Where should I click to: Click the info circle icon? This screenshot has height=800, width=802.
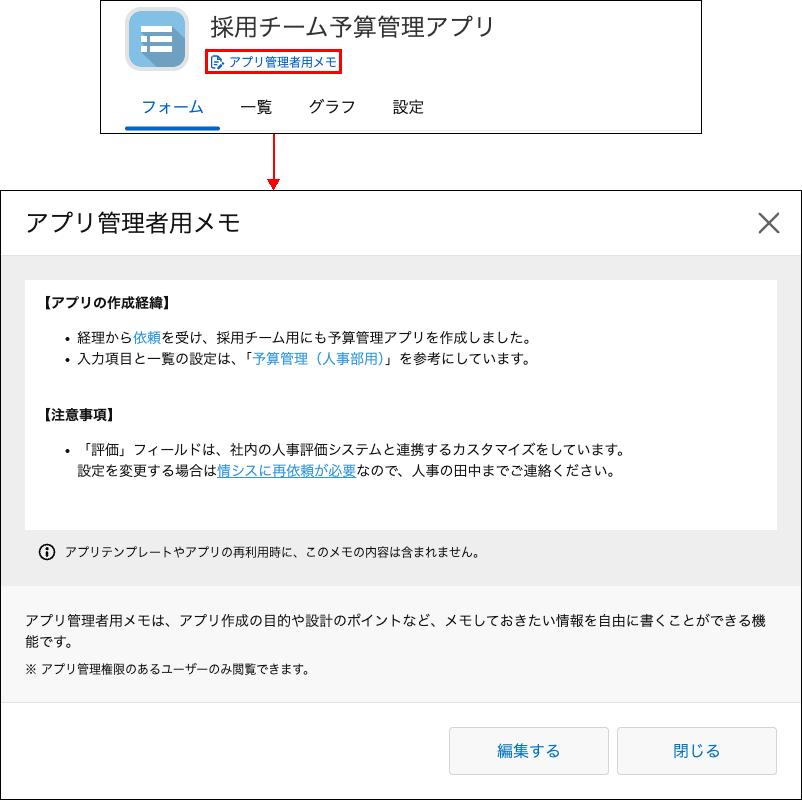47,552
